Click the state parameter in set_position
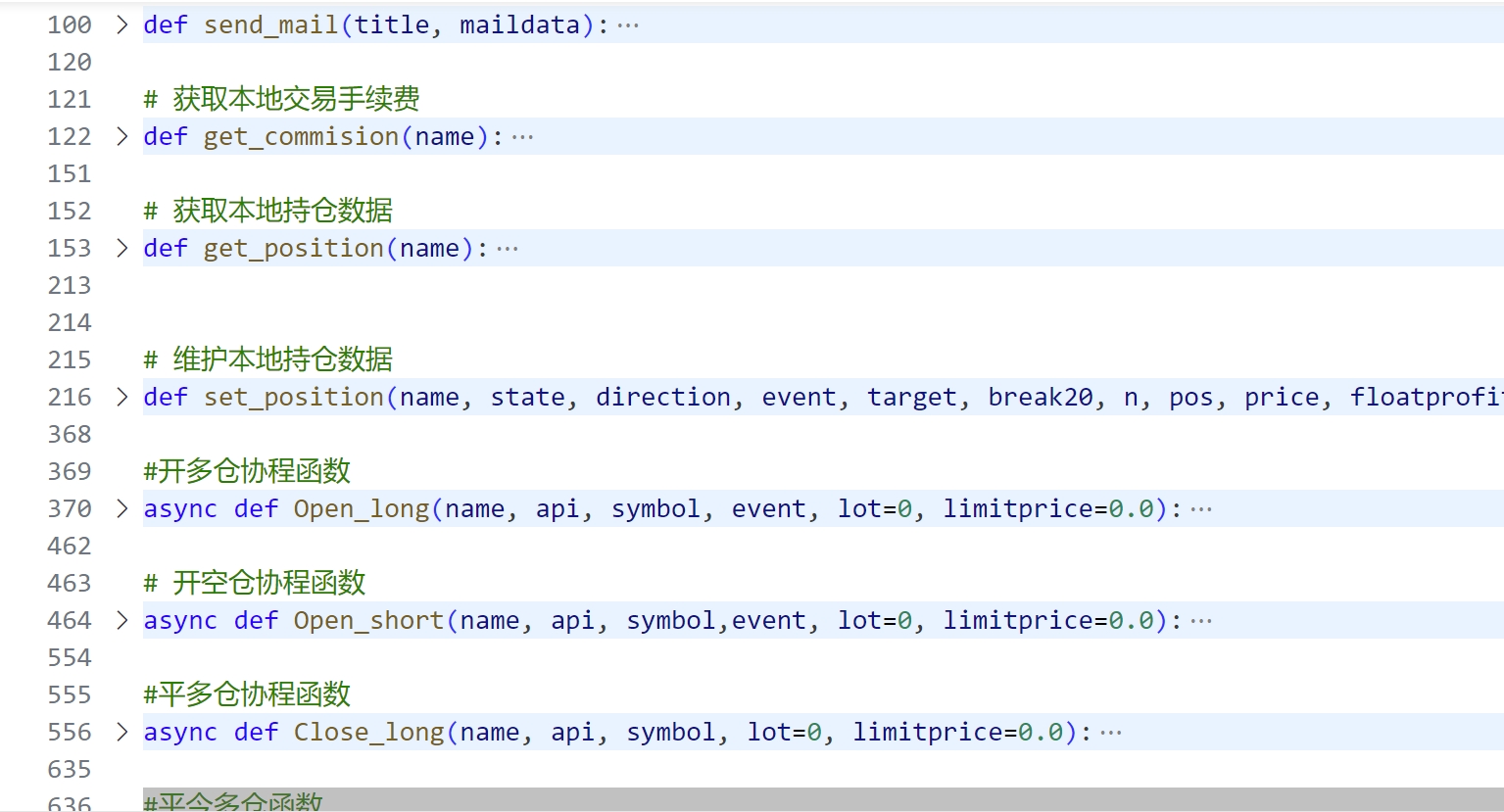 [x=528, y=397]
